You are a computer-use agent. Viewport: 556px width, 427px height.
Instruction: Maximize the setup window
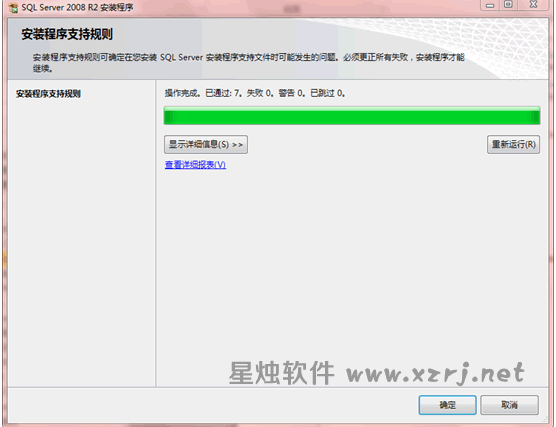[508, 5]
